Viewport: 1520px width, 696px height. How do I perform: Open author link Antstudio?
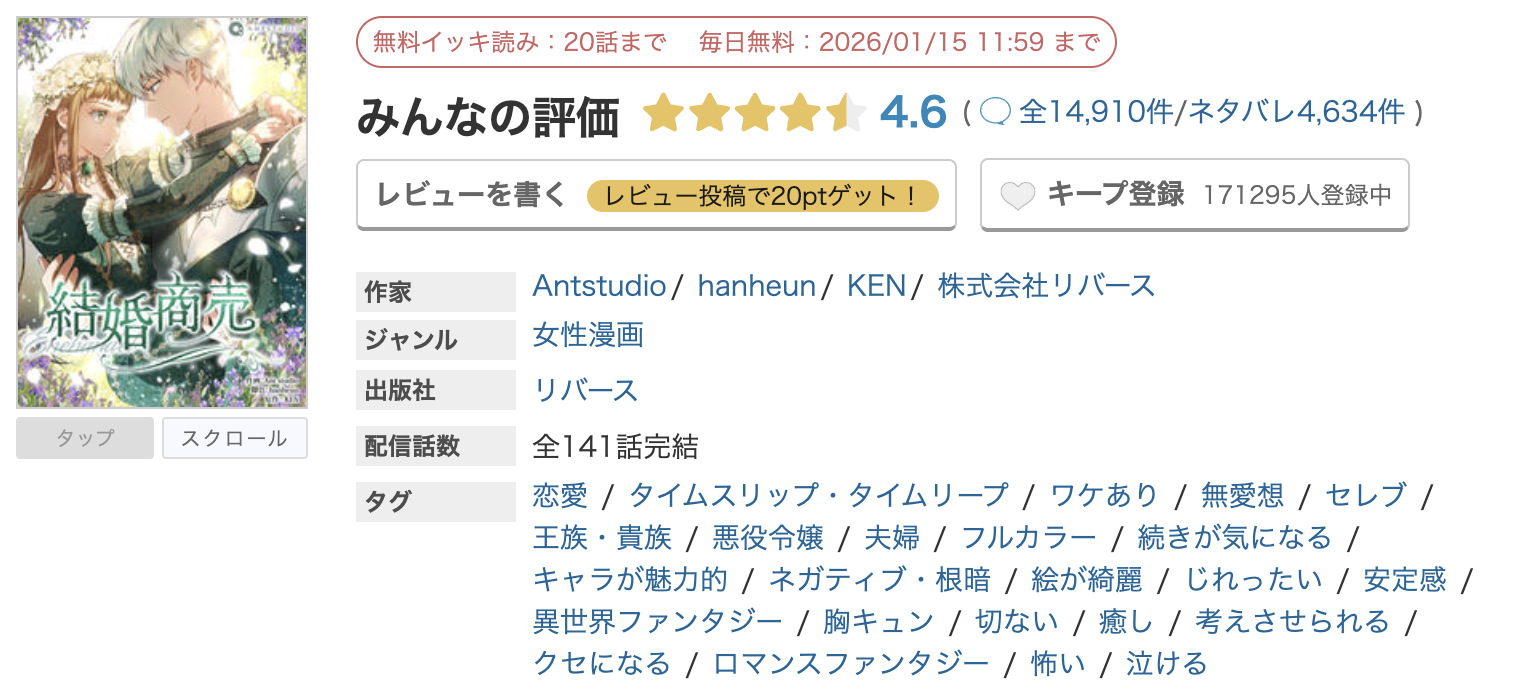click(599, 286)
